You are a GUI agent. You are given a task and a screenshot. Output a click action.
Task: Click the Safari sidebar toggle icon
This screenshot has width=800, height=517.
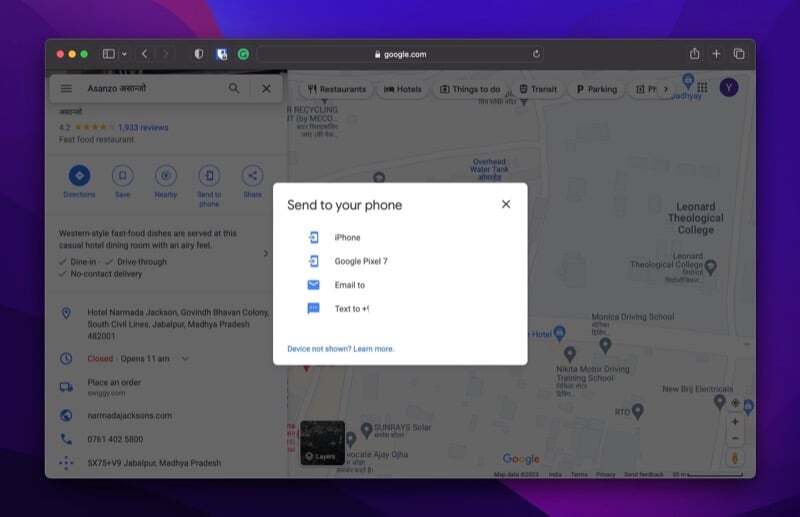(109, 54)
